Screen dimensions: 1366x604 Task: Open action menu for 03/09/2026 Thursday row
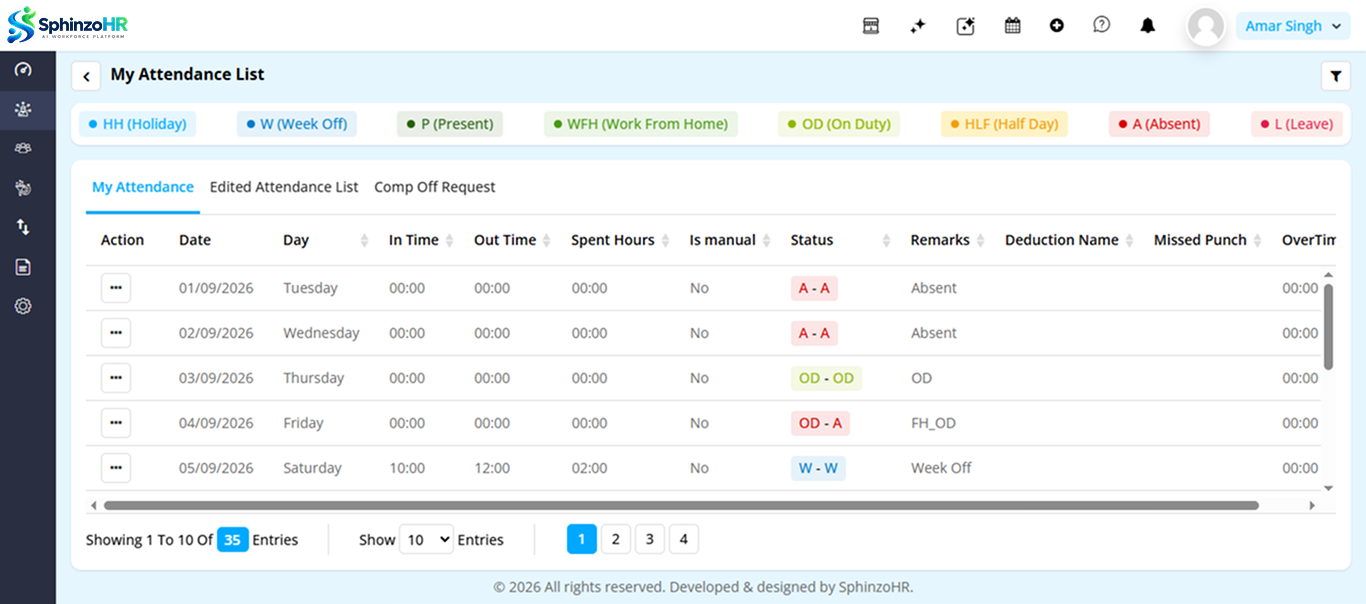pyautogui.click(x=116, y=378)
